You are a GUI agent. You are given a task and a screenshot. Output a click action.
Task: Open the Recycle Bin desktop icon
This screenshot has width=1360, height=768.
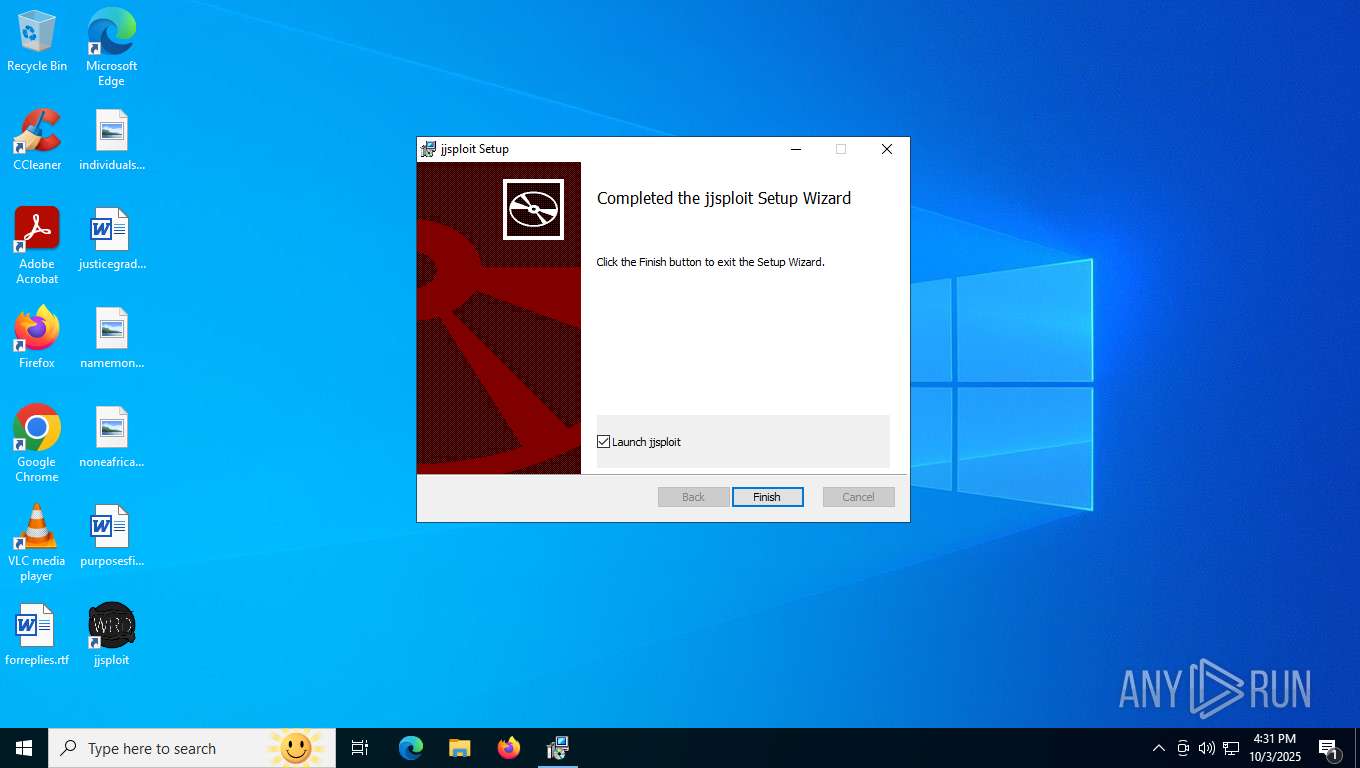(37, 41)
